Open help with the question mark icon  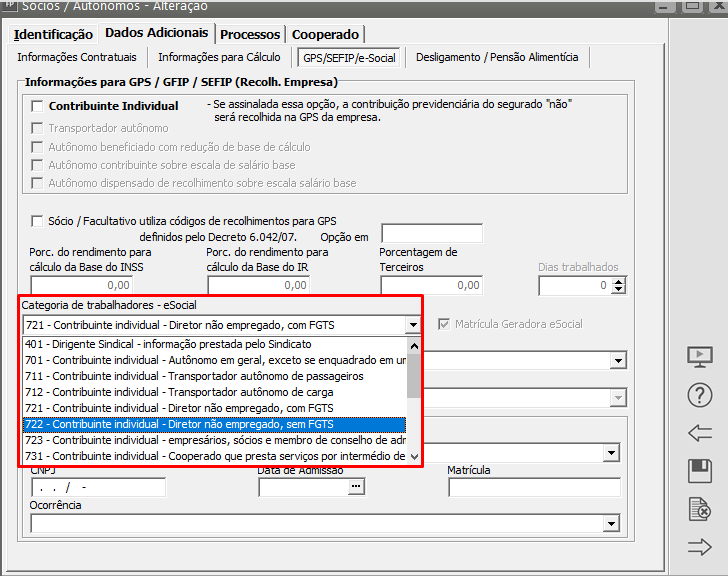[x=700, y=395]
